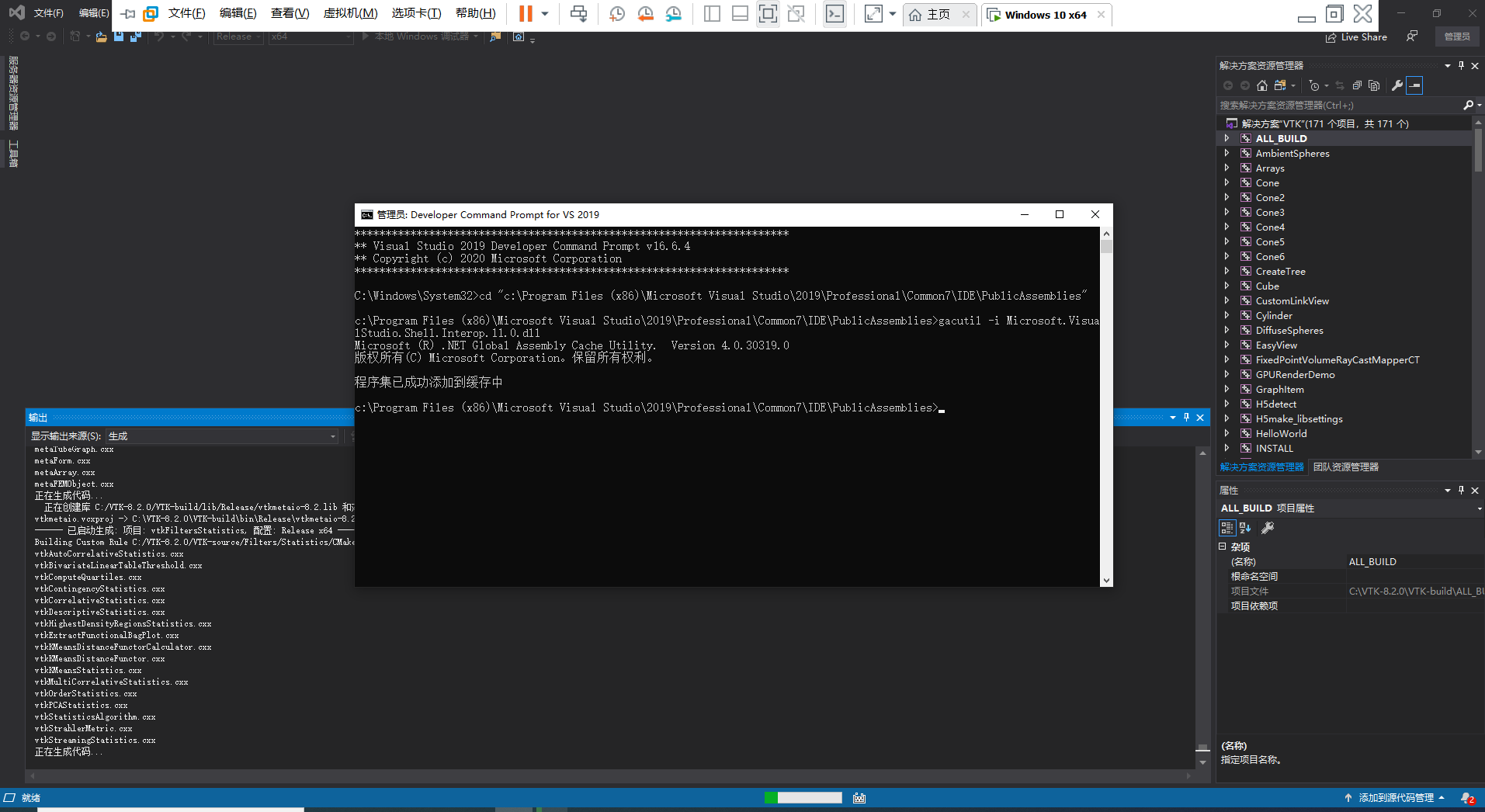This screenshot has width=1485, height=812.
Task: Open the 虚拟机 menu
Action: pyautogui.click(x=351, y=13)
